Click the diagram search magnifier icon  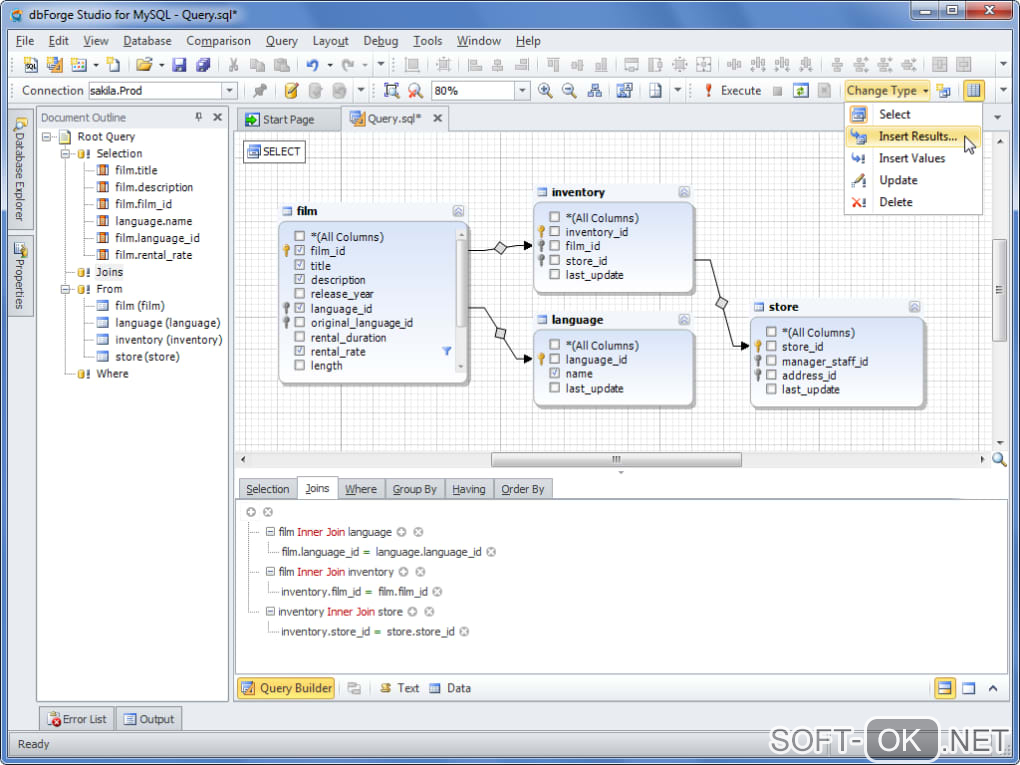coord(999,460)
